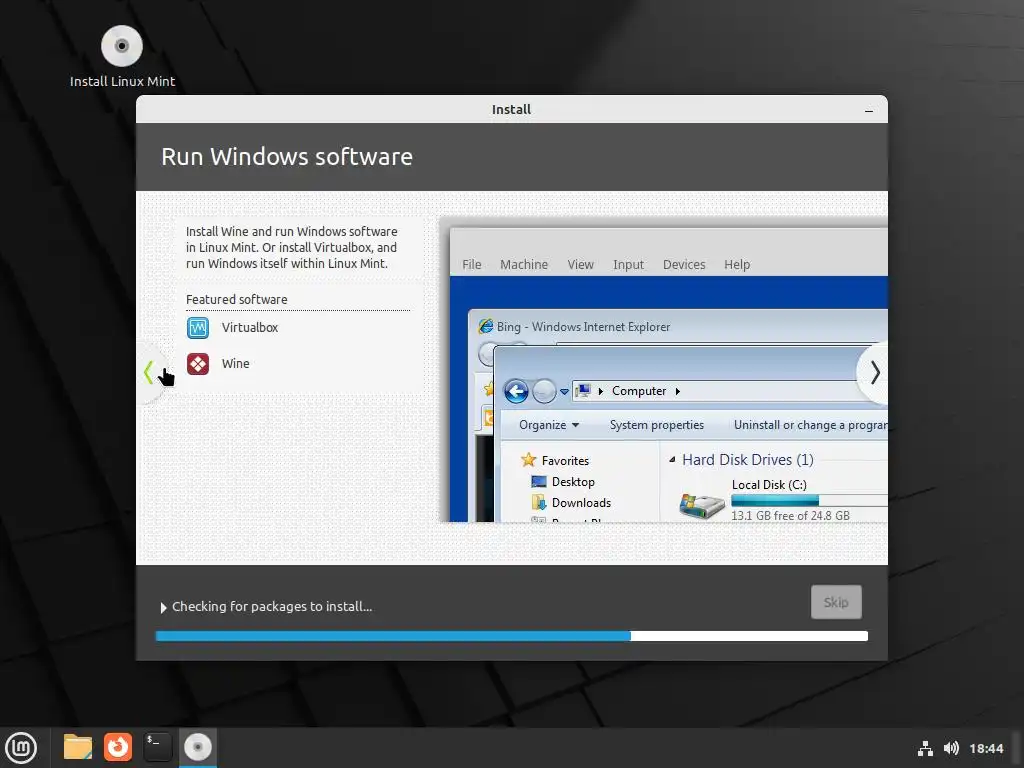1024x768 pixels.
Task: Click the Local Disk (C:) usage bar
Action: tap(809, 500)
